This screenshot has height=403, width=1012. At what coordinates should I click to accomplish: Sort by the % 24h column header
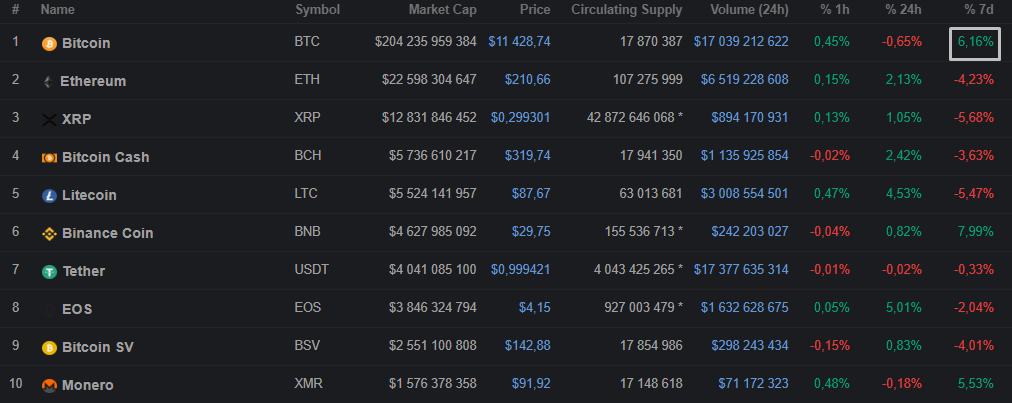[x=903, y=10]
